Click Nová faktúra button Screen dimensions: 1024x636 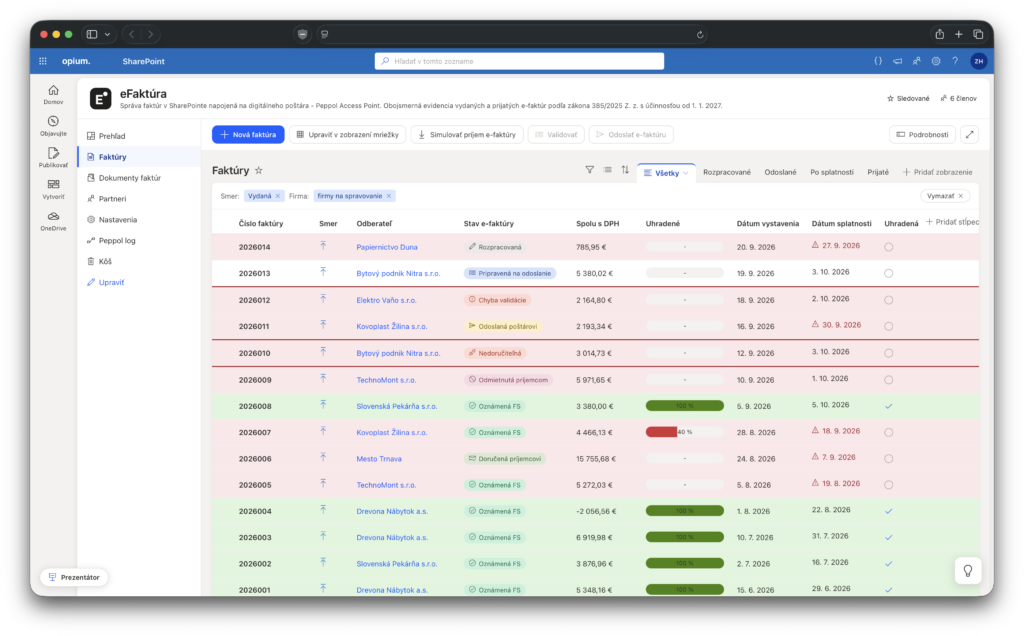[x=248, y=135]
